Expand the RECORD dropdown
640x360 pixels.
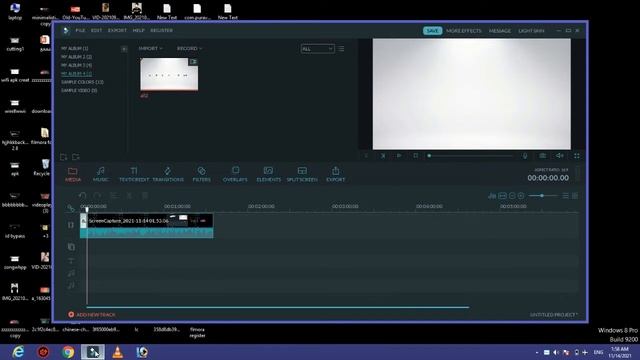coord(189,49)
